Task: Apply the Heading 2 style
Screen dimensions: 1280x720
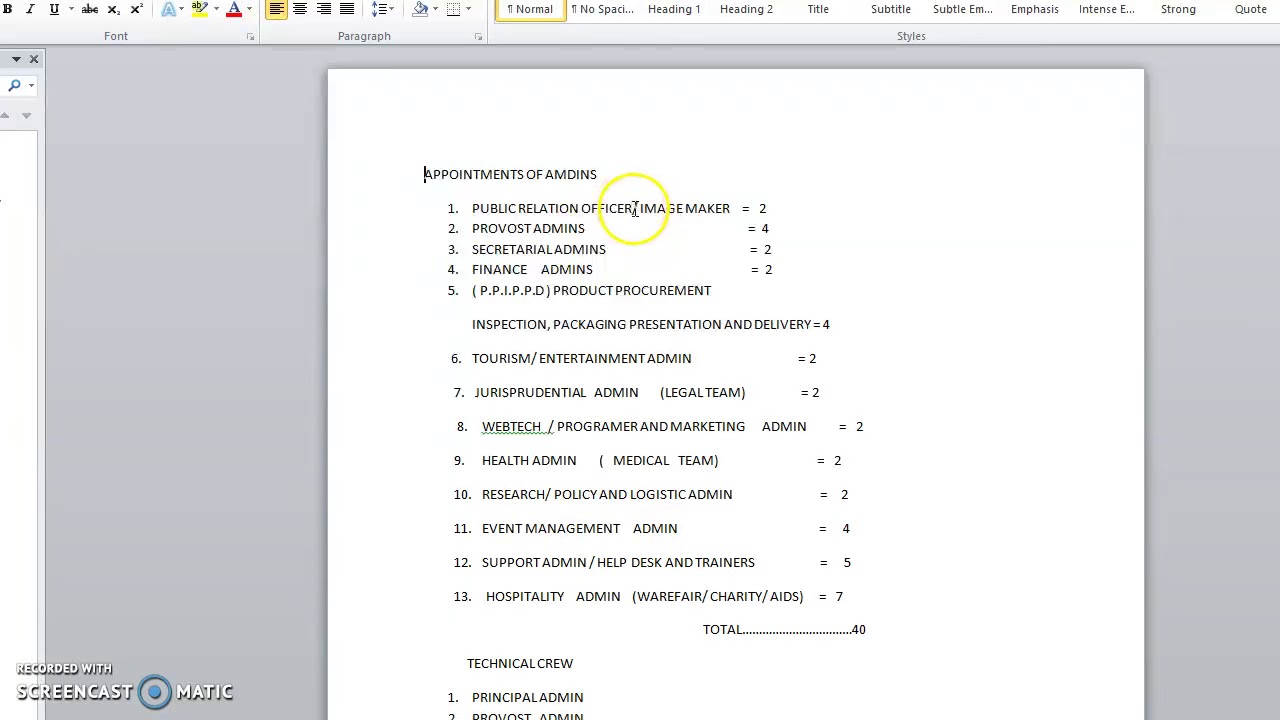Action: (x=746, y=9)
